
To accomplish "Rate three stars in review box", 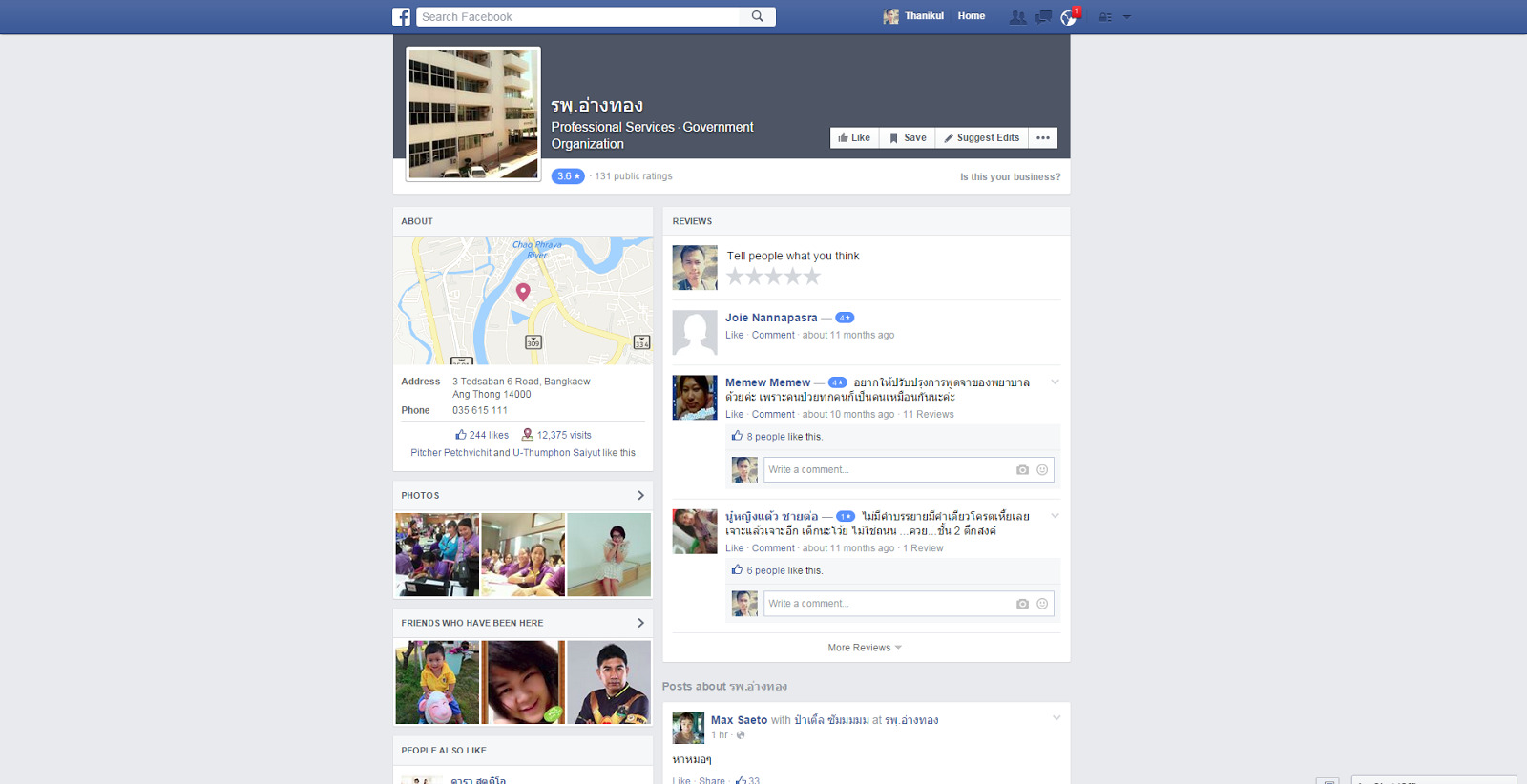I will [773, 277].
